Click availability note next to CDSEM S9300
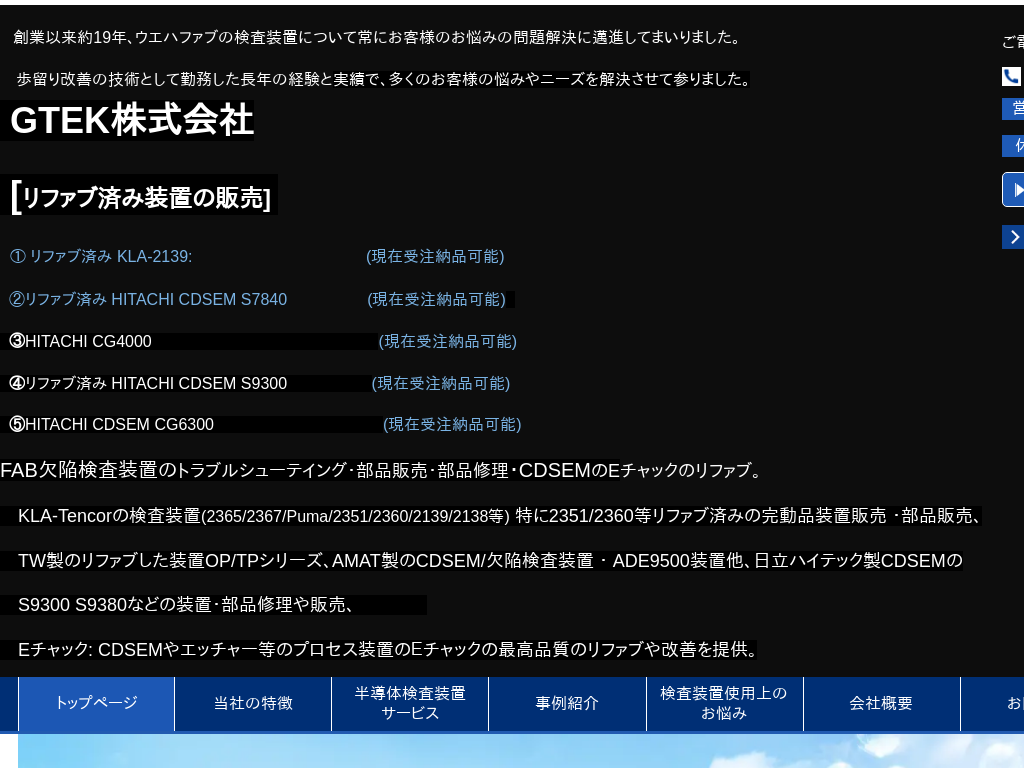Image resolution: width=1024 pixels, height=768 pixels. 441,383
